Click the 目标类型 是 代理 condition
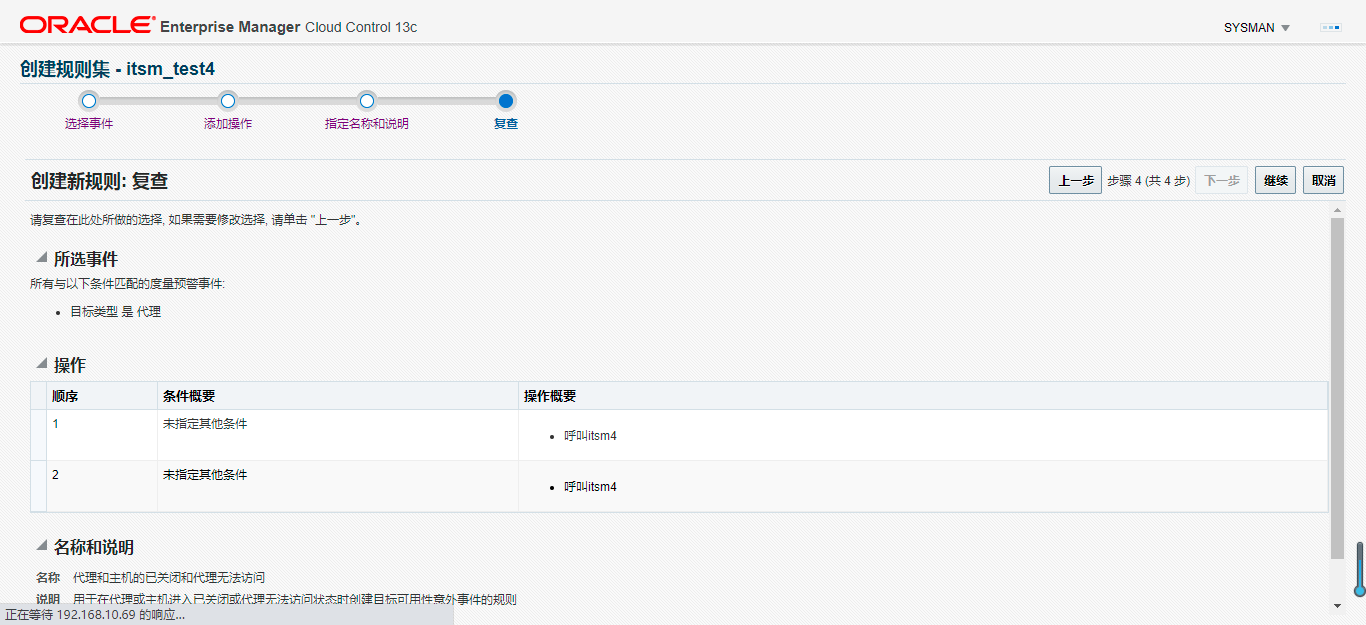This screenshot has height=625, width=1366. coord(115,312)
